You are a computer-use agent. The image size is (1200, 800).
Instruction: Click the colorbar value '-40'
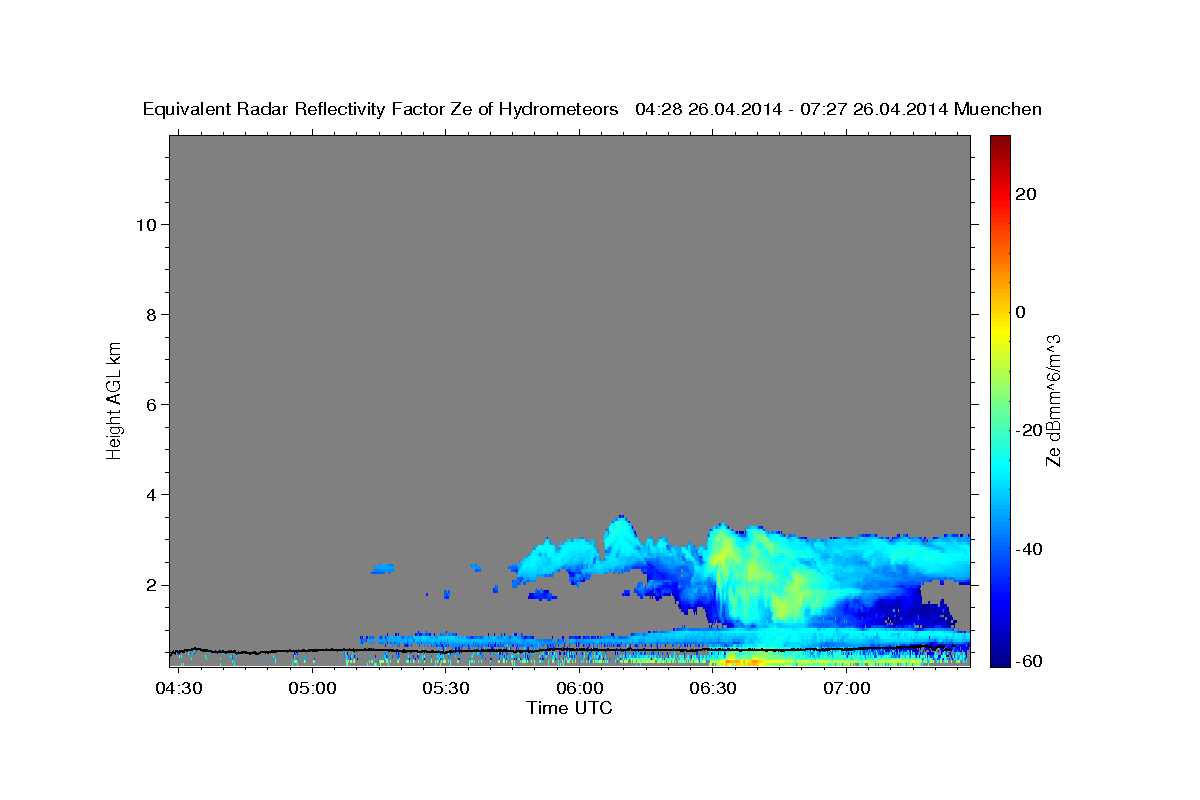1028,549
